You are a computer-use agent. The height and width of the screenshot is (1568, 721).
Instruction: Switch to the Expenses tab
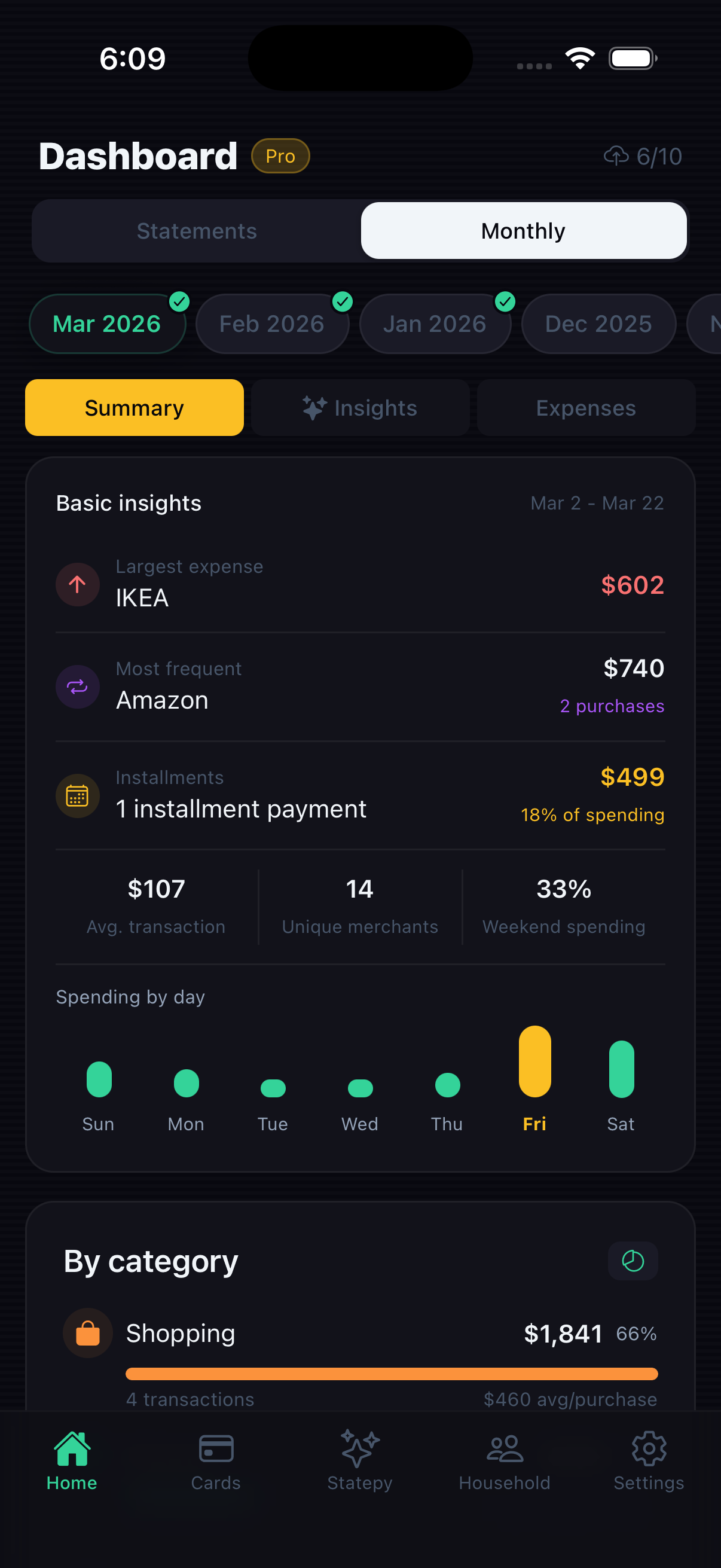pos(585,408)
